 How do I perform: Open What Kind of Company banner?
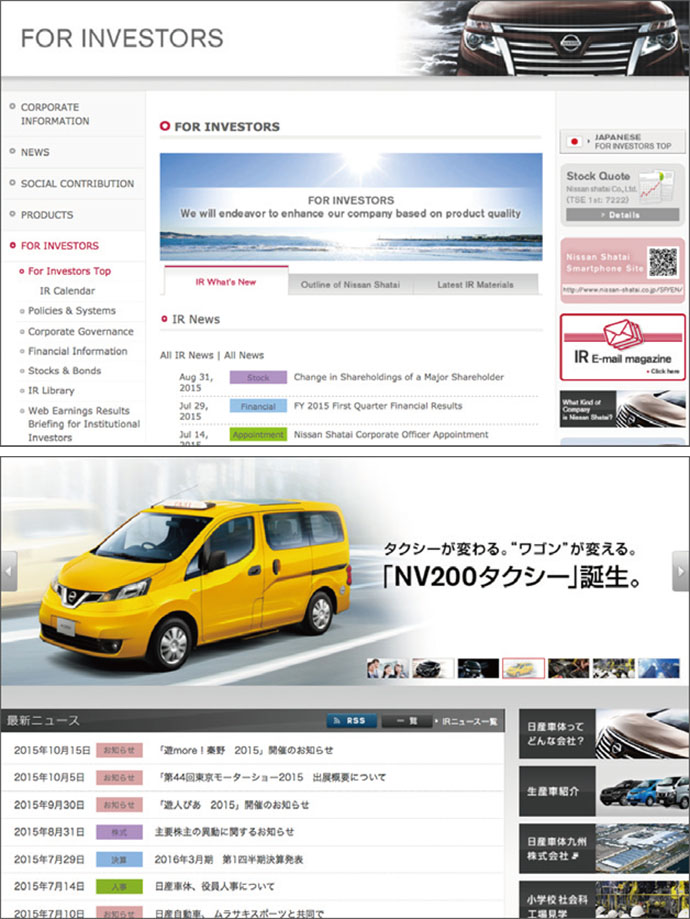pos(623,409)
